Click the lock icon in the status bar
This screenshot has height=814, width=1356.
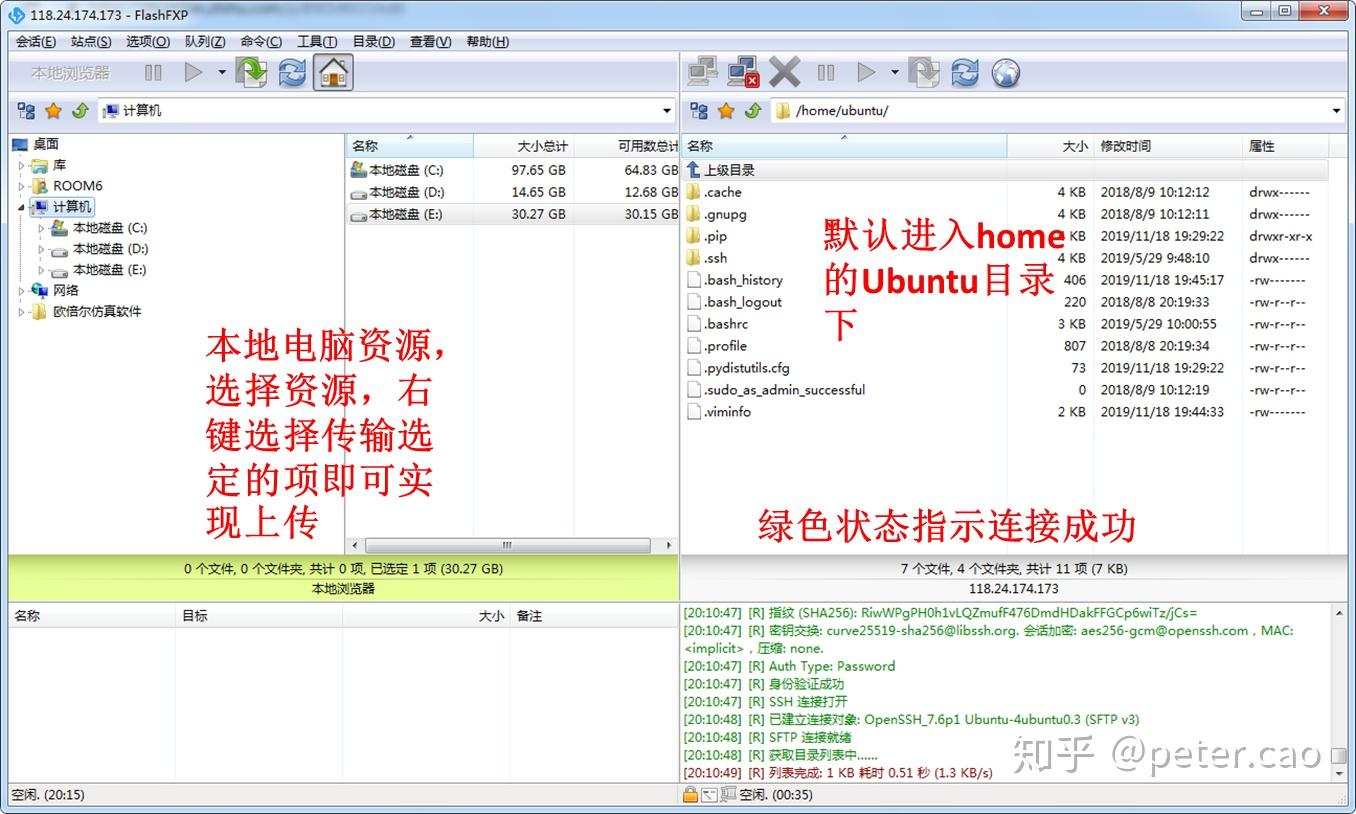(x=690, y=795)
